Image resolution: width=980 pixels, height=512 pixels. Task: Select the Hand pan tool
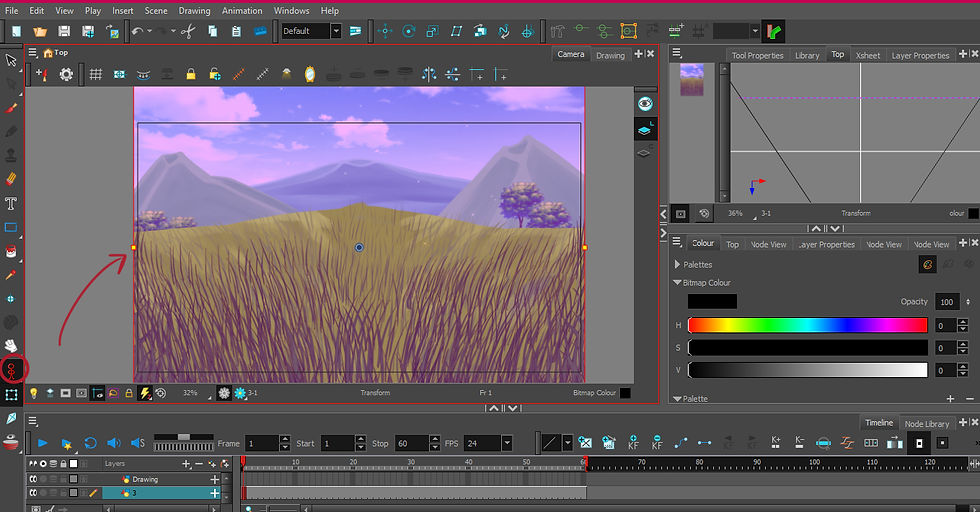point(11,346)
